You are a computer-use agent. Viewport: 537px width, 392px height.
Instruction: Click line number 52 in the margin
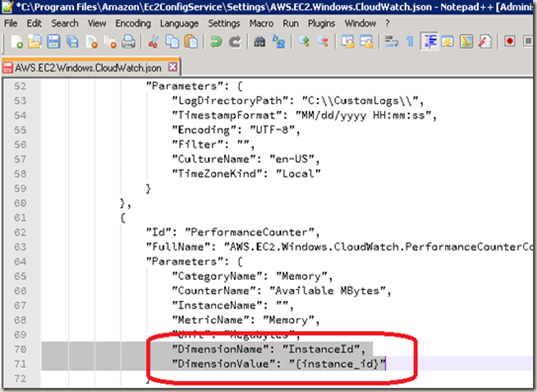[x=20, y=86]
